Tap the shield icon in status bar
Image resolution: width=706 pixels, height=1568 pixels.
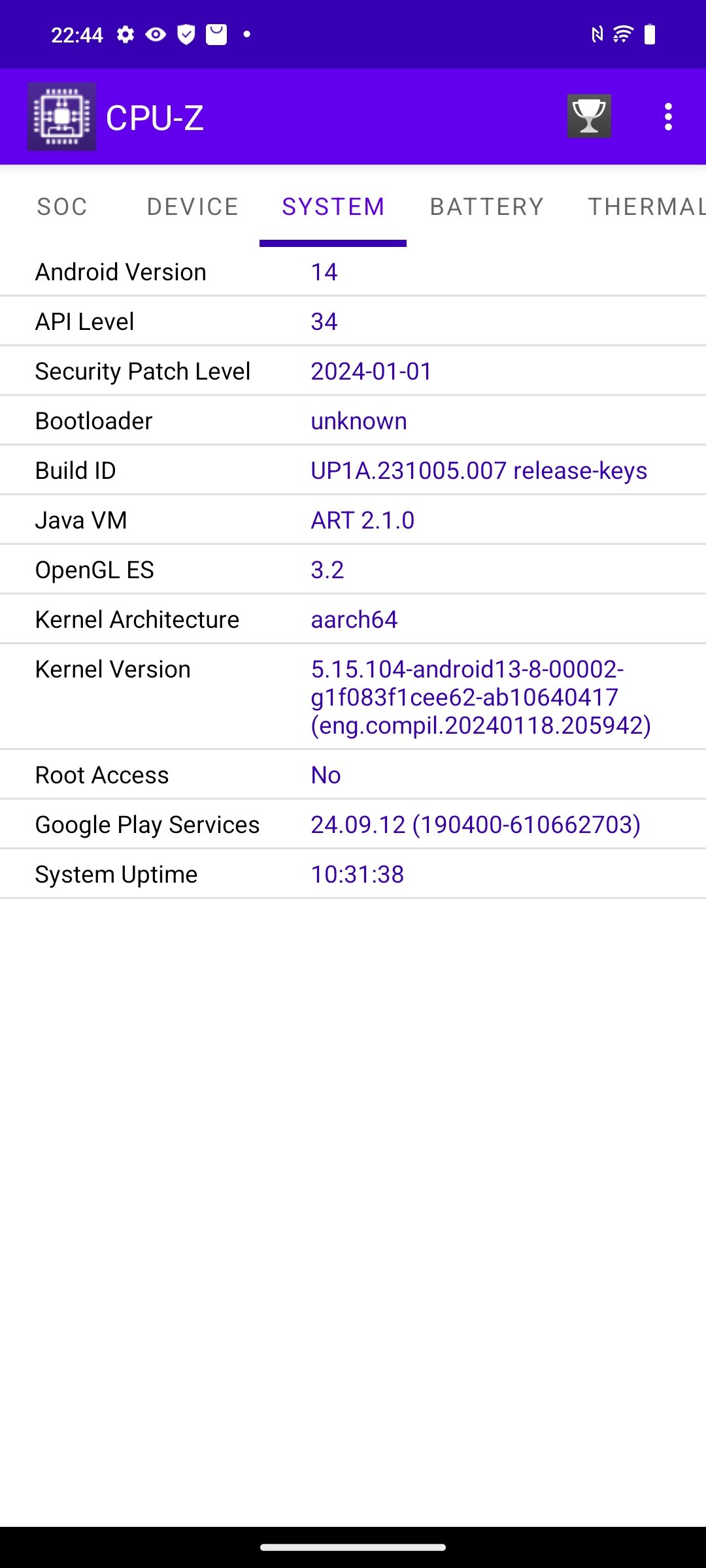[186, 34]
